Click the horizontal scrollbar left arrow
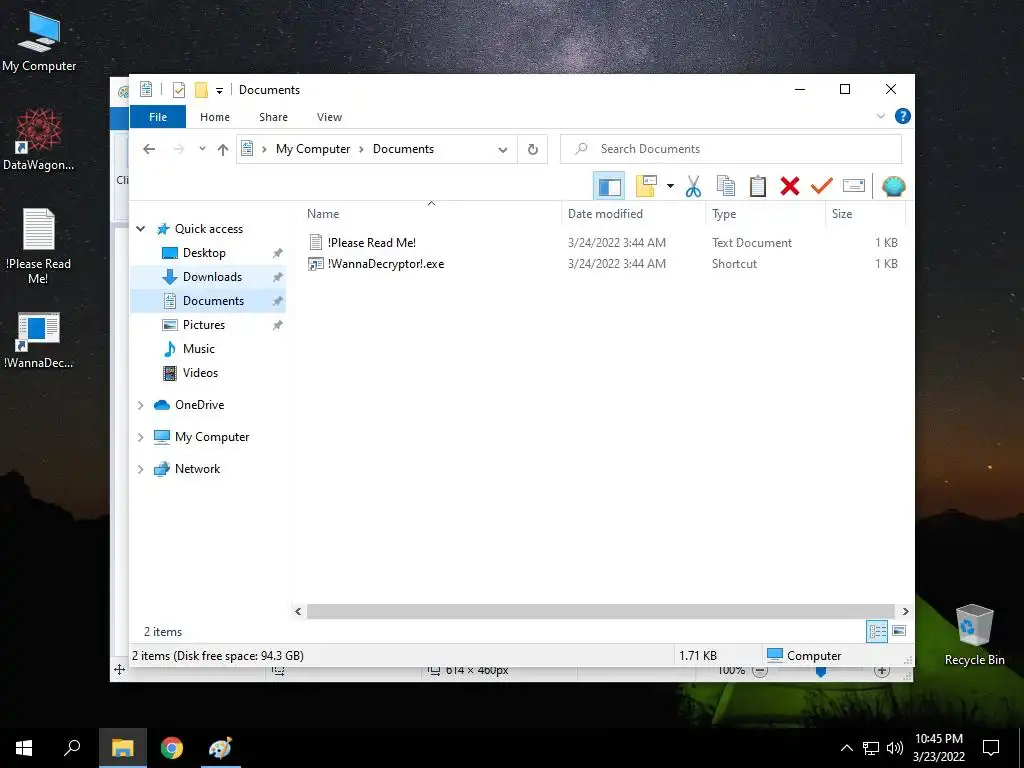This screenshot has width=1024, height=768. [298, 611]
